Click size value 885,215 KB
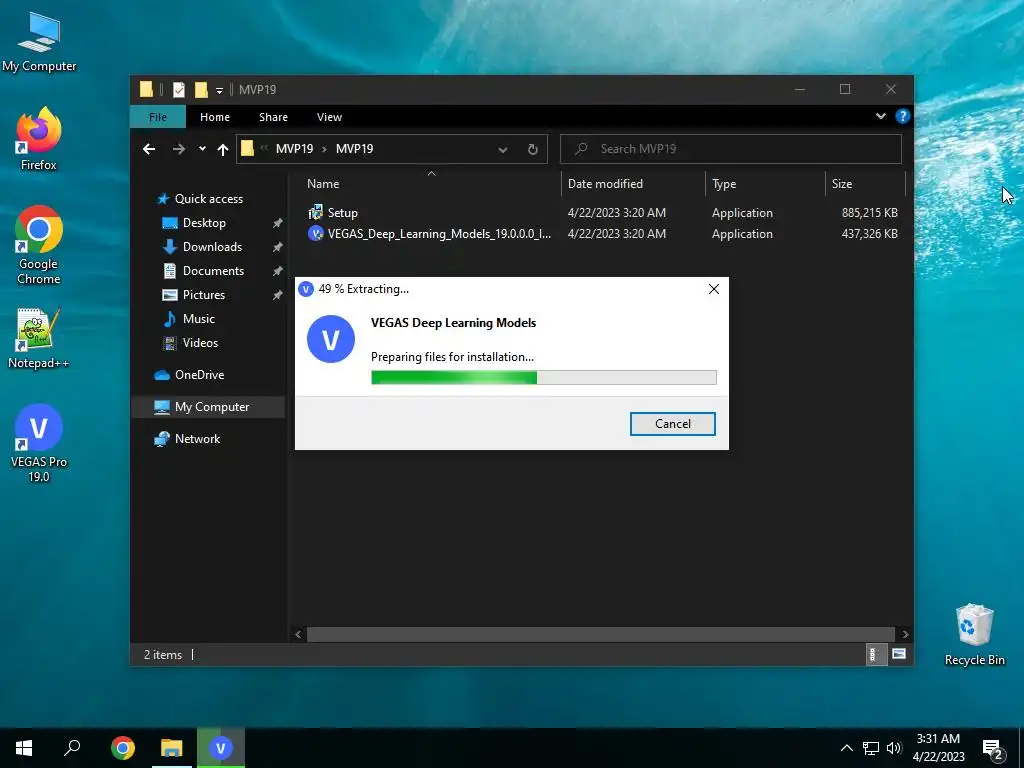The height and width of the screenshot is (768, 1024). [869, 213]
